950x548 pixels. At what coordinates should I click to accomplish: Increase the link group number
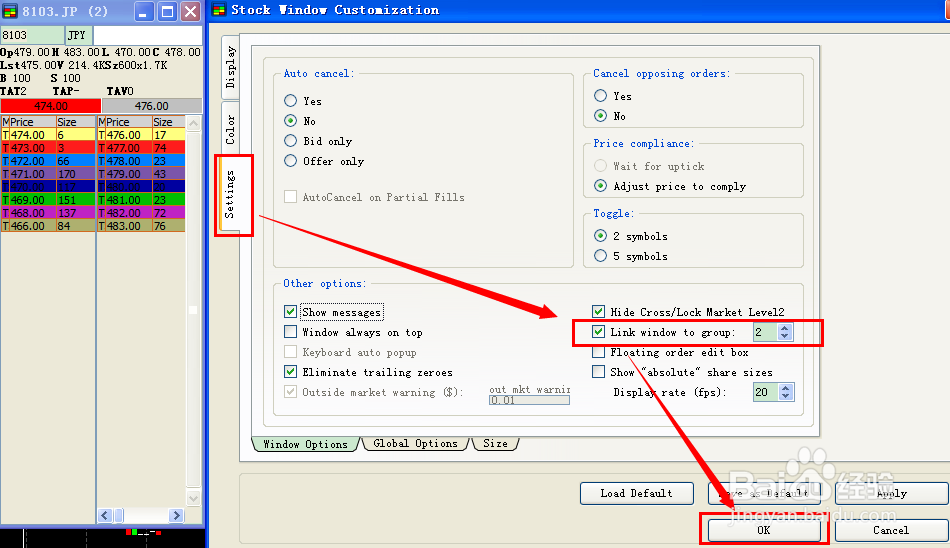(x=785, y=328)
